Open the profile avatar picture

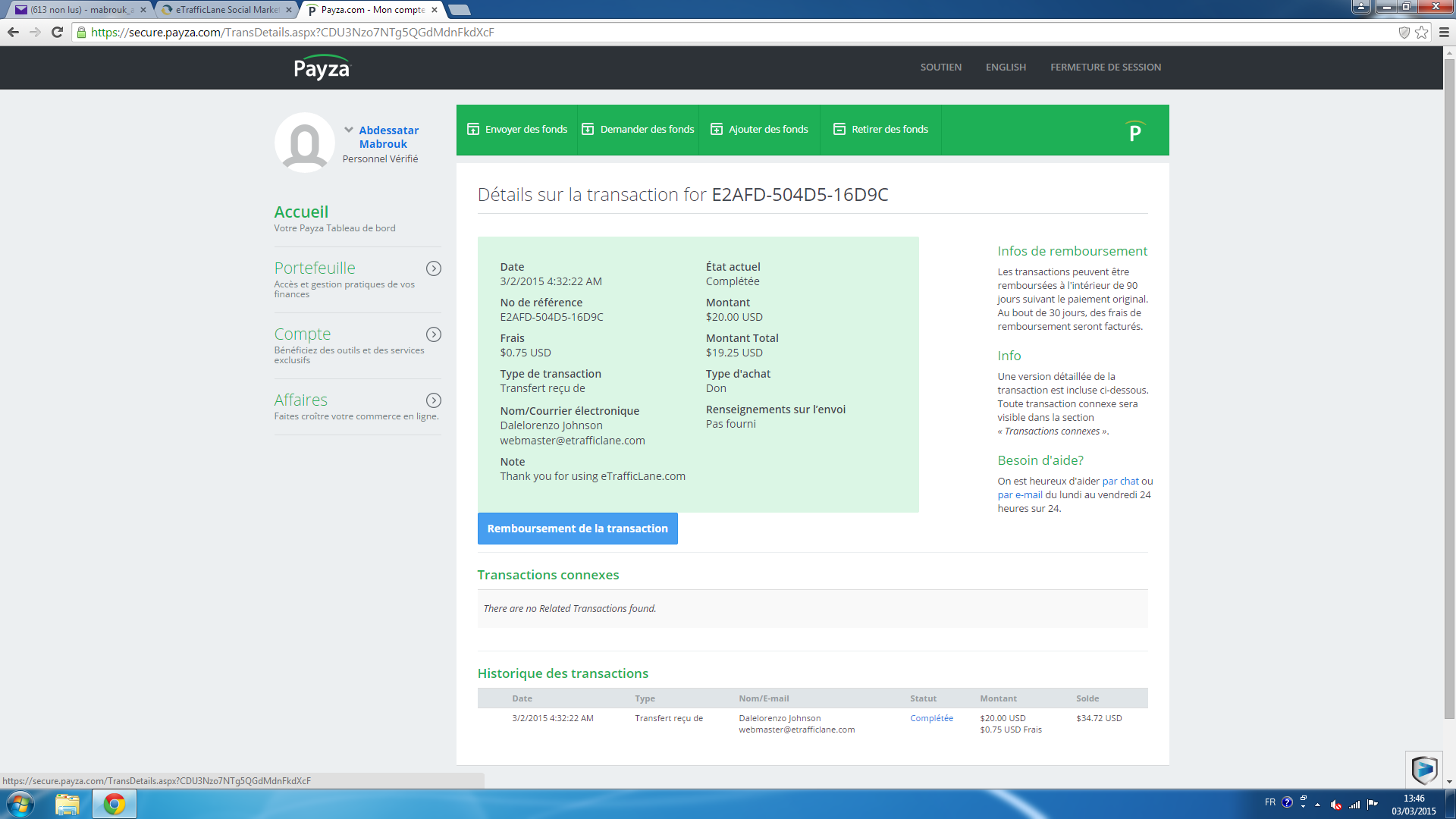click(305, 143)
